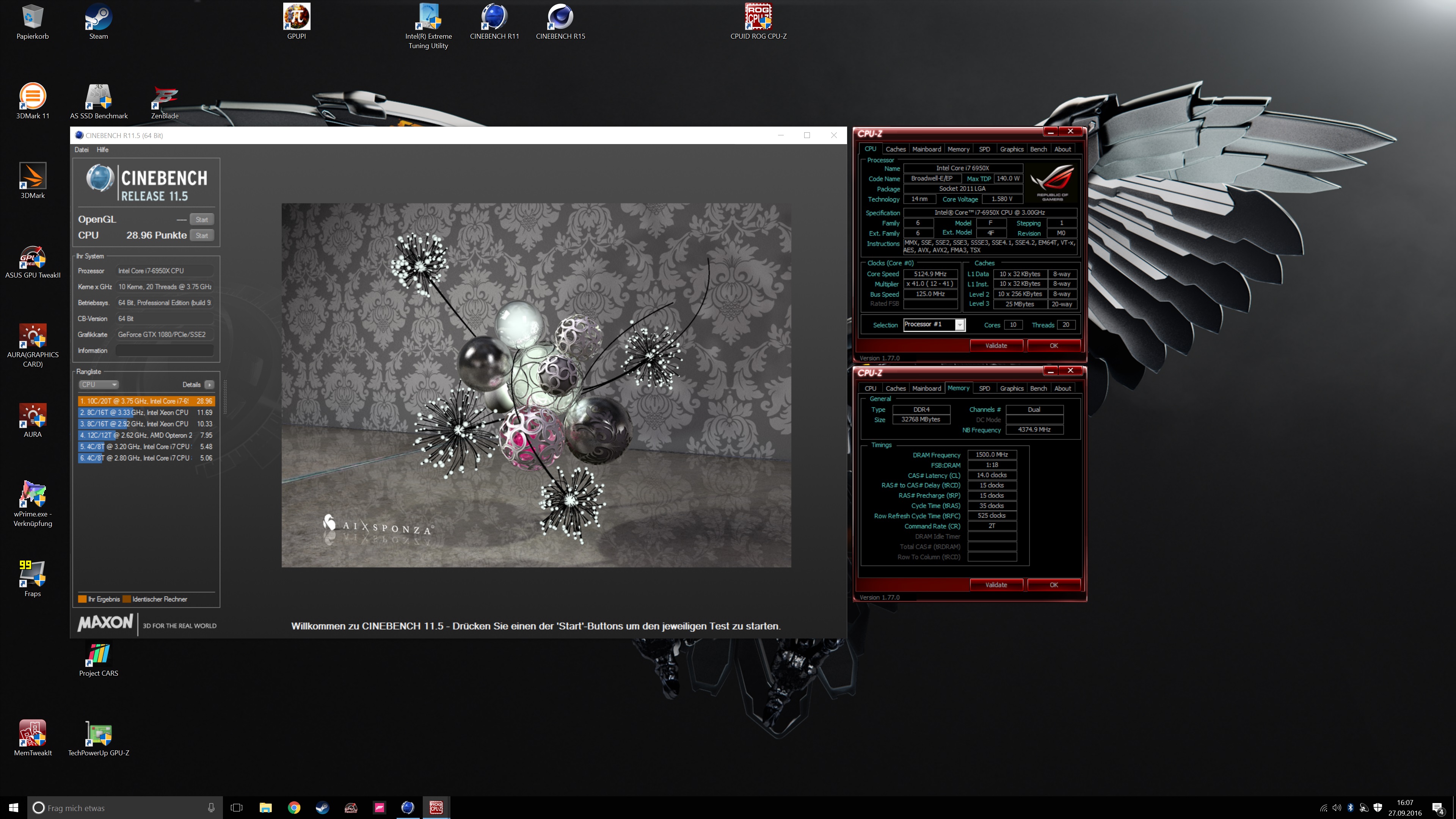The width and height of the screenshot is (1456, 819).
Task: Click OK in upper CPU-Z window
Action: click(x=1054, y=345)
